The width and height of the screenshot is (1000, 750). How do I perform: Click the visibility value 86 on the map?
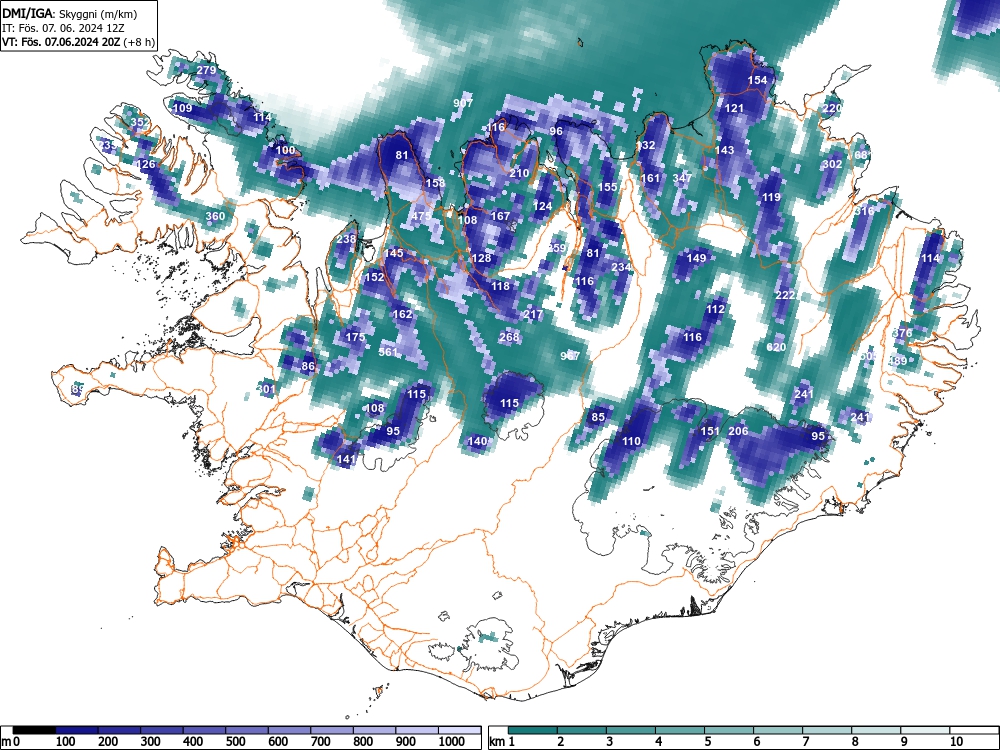click(308, 366)
